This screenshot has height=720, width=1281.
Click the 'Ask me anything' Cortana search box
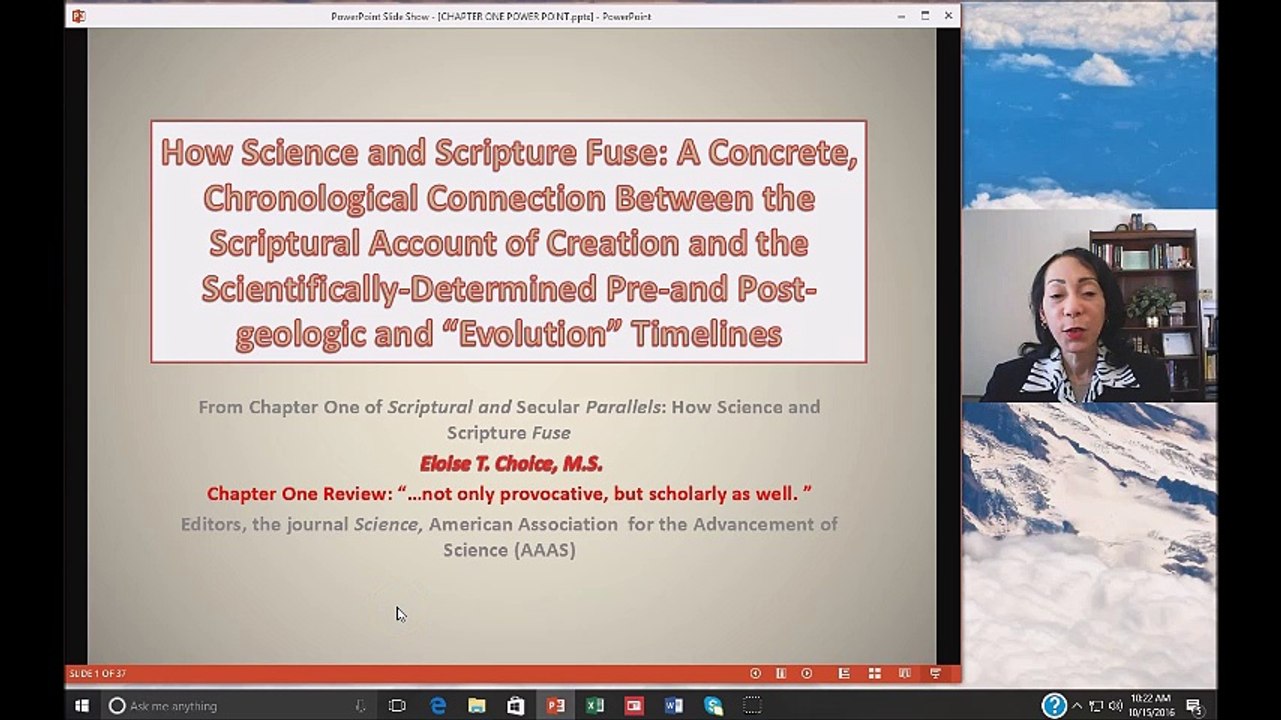tap(237, 705)
